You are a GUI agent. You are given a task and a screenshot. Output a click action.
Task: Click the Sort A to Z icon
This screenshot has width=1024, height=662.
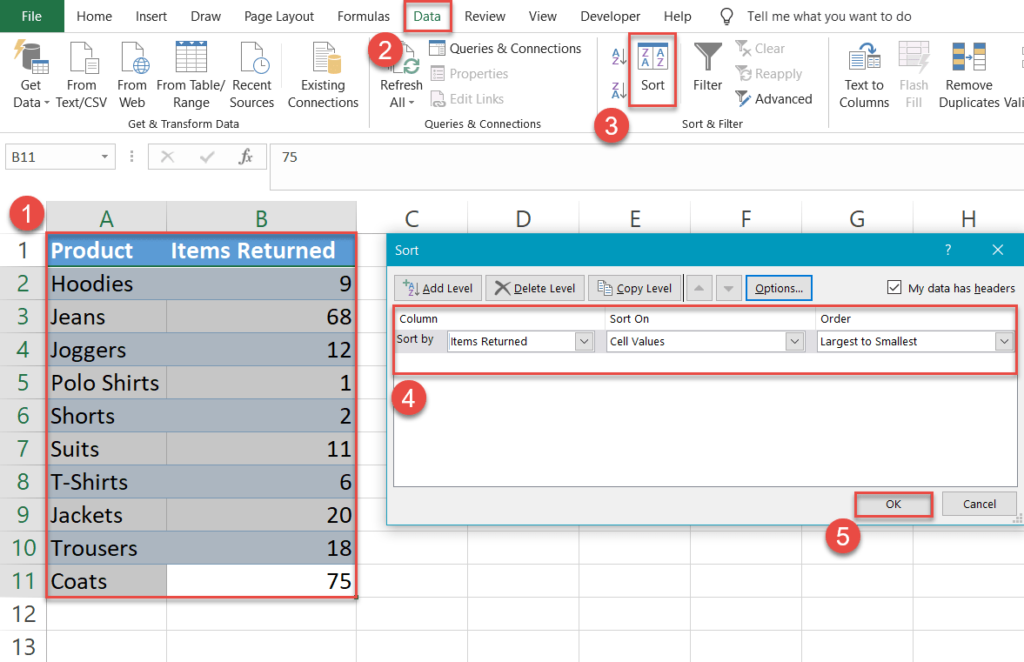[620, 55]
